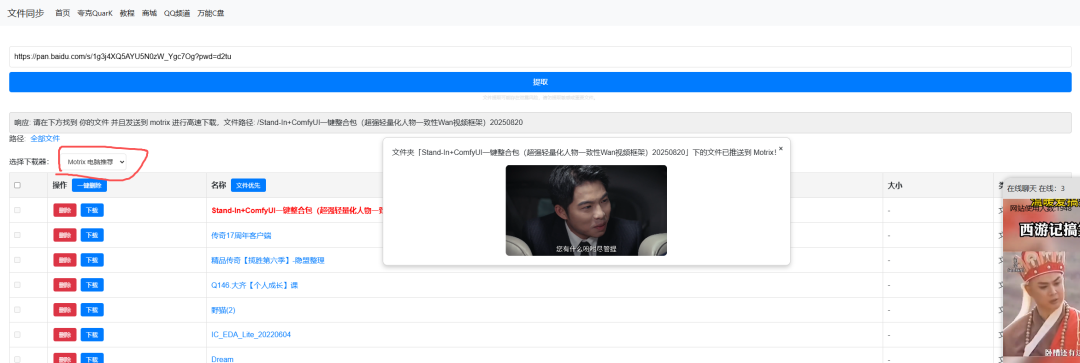Open the red Stand-In+ComfyUI一键整合包 folder link
Viewport: 1080px width, 363px height.
(x=297, y=211)
